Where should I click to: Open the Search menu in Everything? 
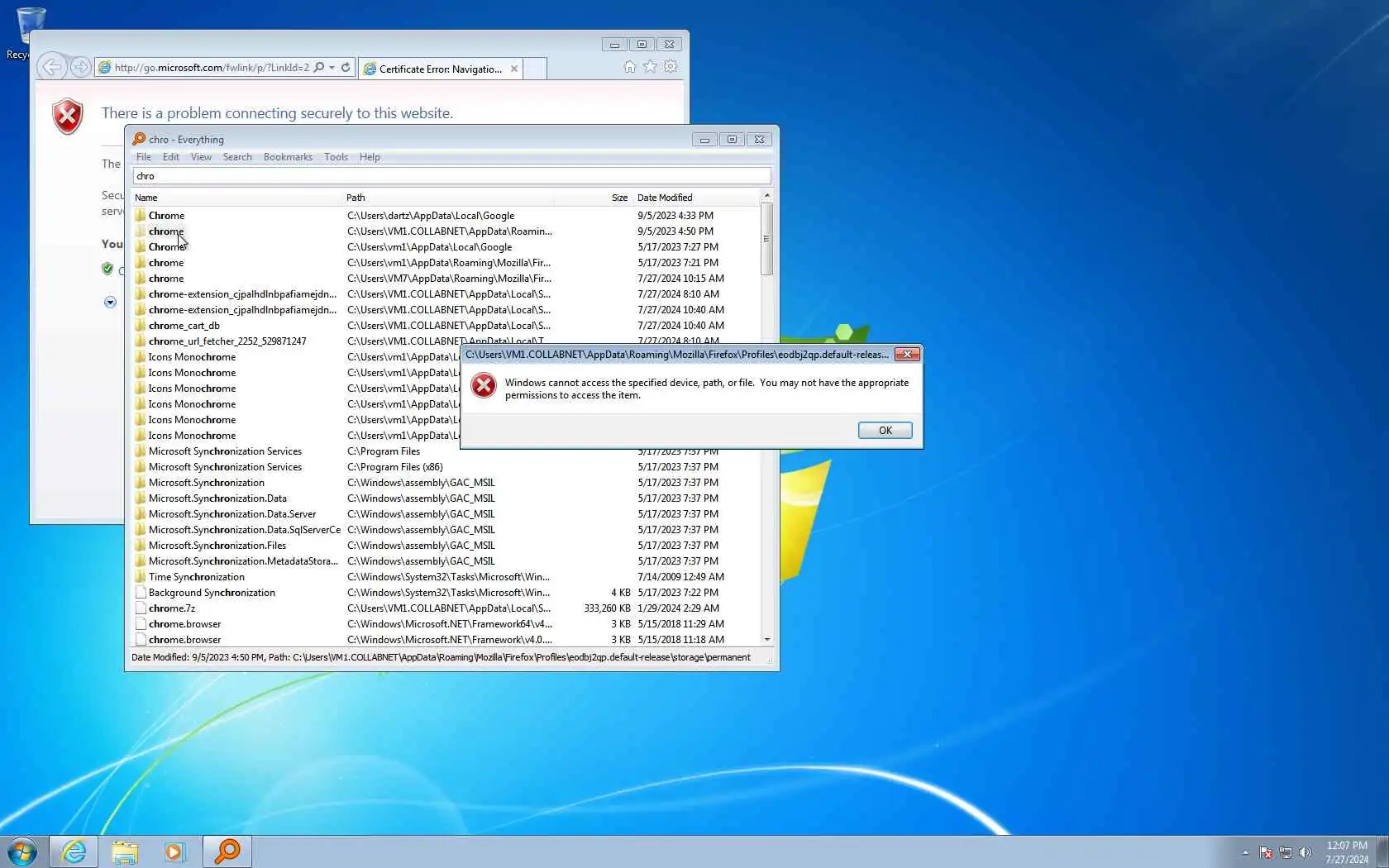coord(237,157)
